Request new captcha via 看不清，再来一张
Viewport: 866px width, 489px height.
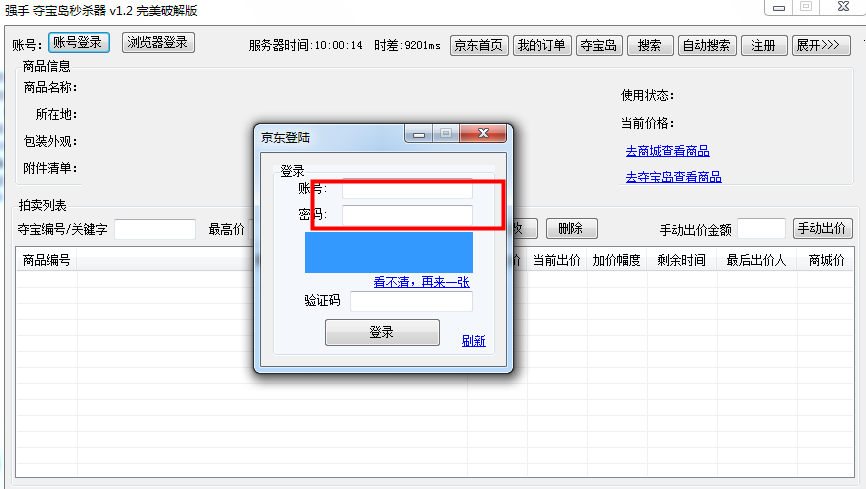pos(421,282)
